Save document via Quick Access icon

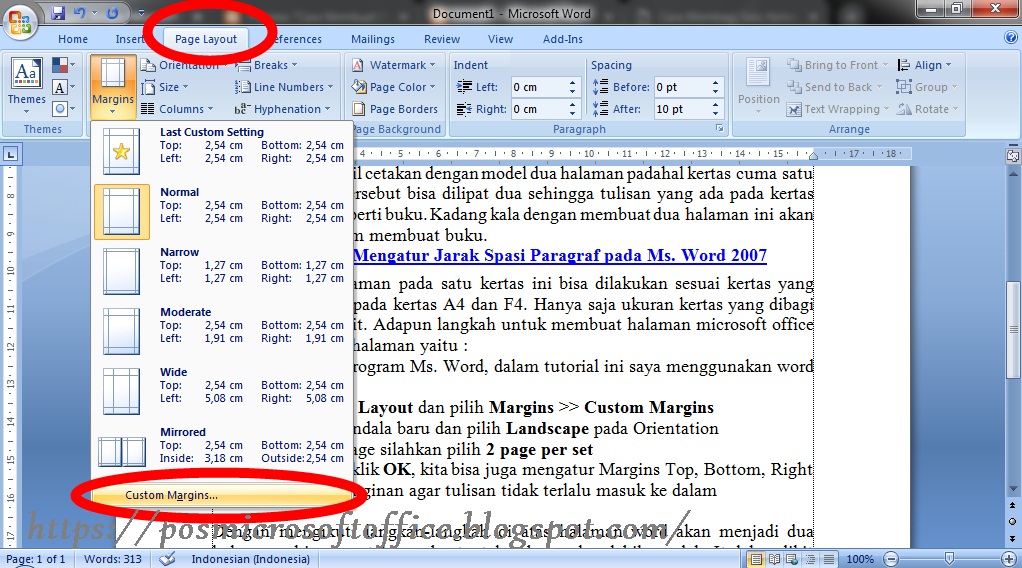[x=58, y=13]
